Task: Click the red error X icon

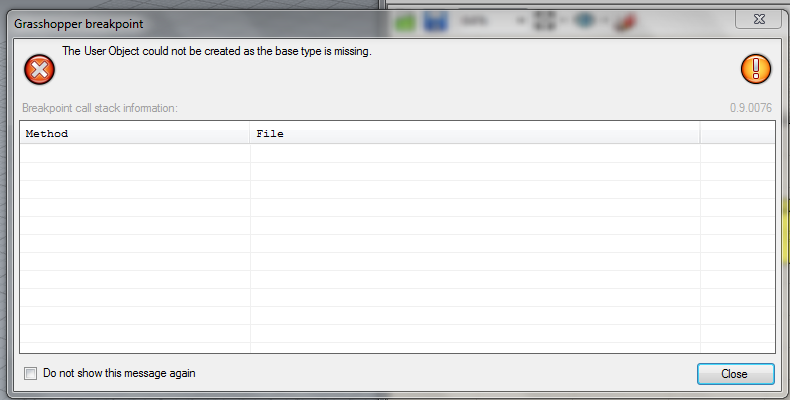Action: point(39,70)
